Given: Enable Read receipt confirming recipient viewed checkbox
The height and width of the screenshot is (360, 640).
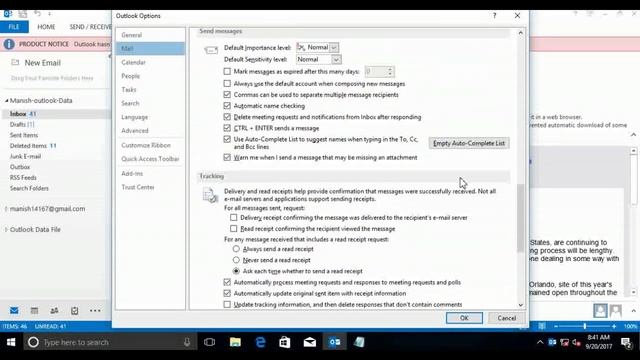Looking at the screenshot, I should pos(233,229).
